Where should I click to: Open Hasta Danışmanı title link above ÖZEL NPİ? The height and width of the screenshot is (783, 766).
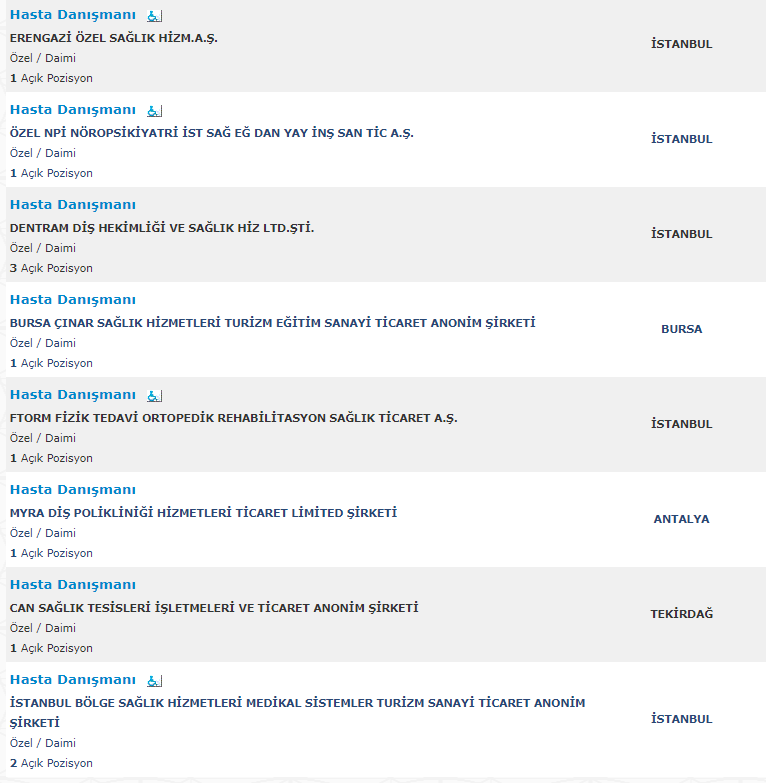72,110
